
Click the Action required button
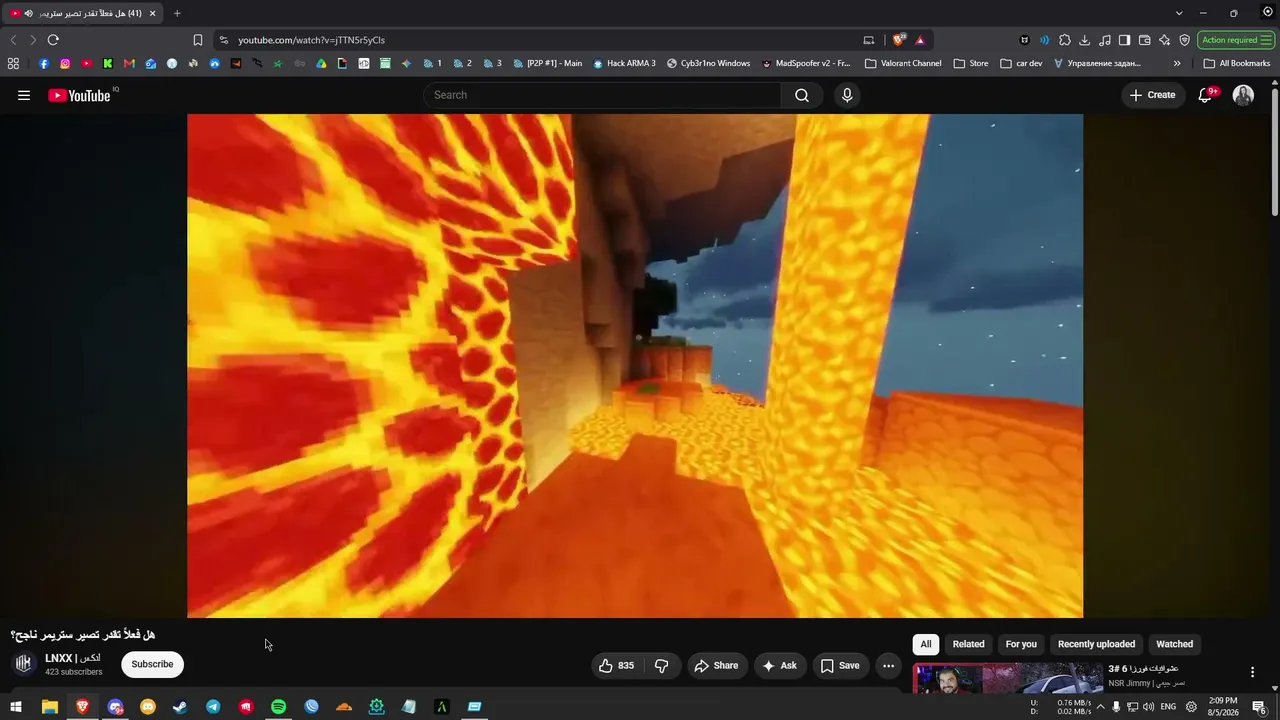[x=1235, y=40]
